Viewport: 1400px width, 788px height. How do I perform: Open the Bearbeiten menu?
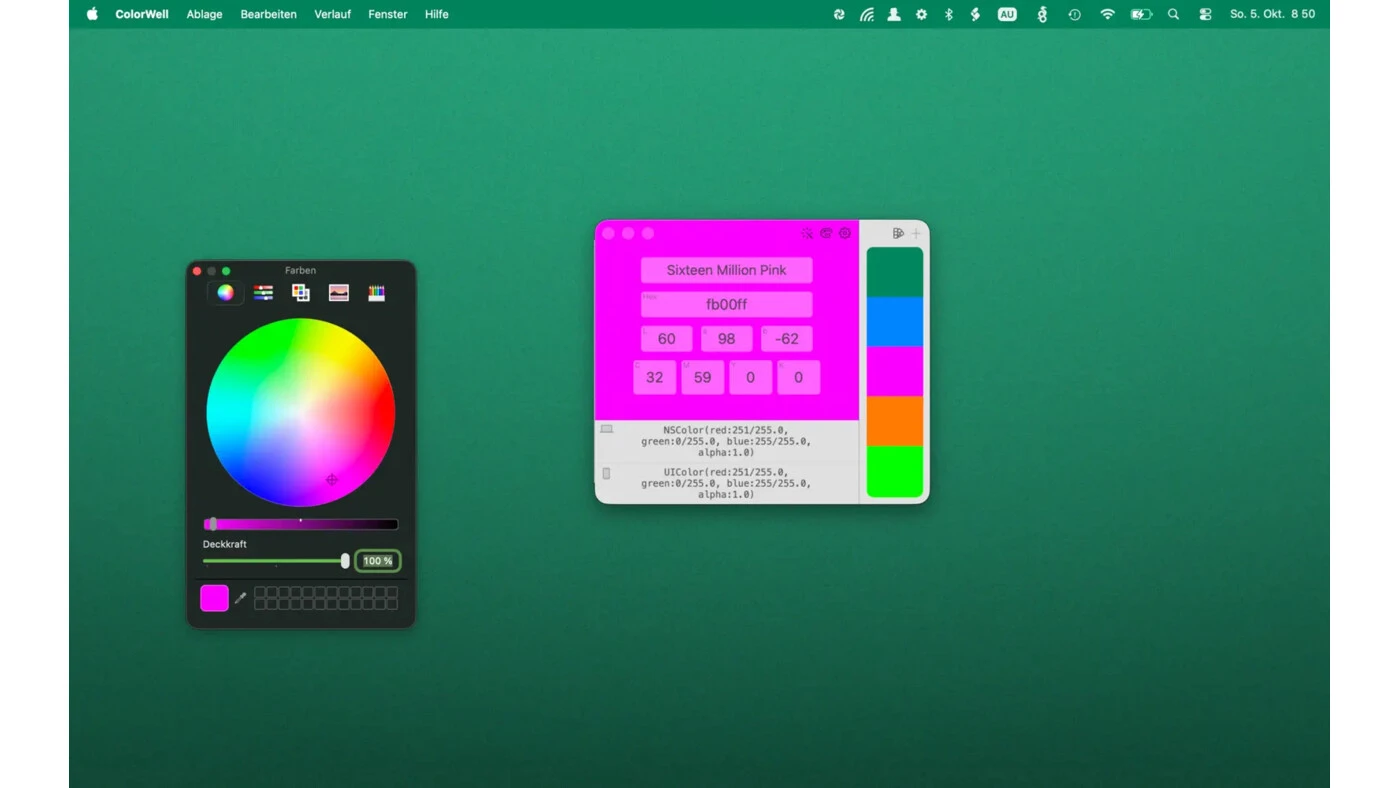(268, 14)
